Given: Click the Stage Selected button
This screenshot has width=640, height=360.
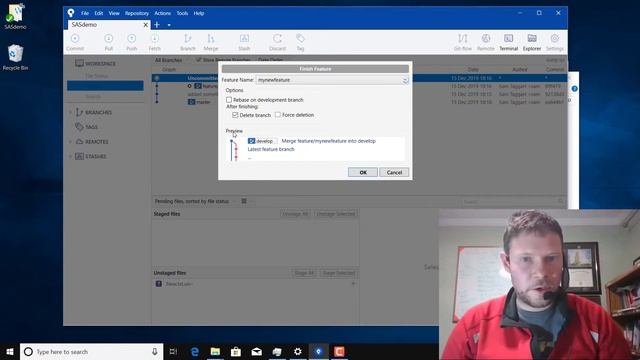Looking at the screenshot, I should 339,273.
